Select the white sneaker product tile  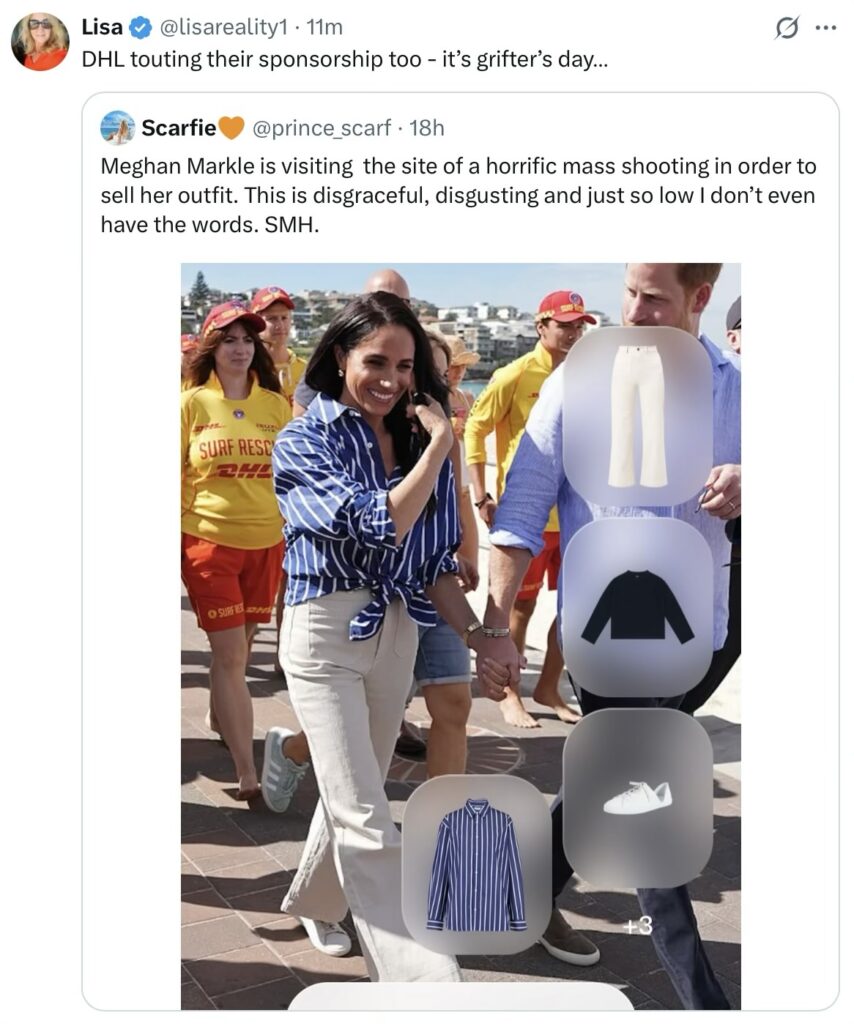tap(637, 798)
